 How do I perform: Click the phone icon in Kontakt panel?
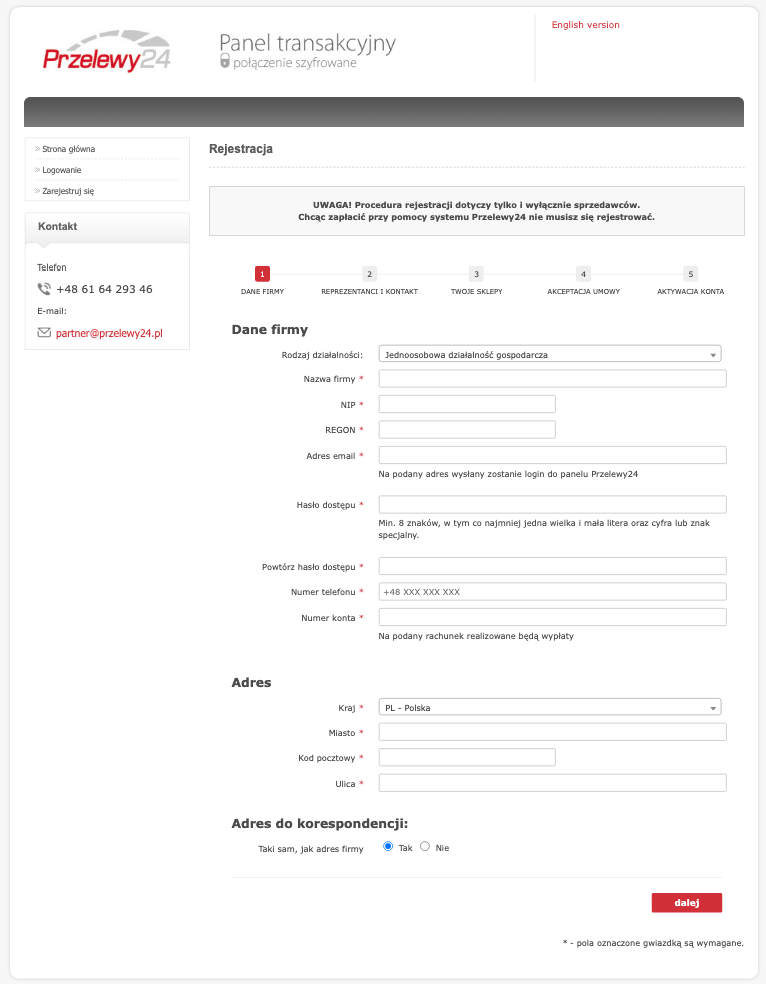click(44, 289)
